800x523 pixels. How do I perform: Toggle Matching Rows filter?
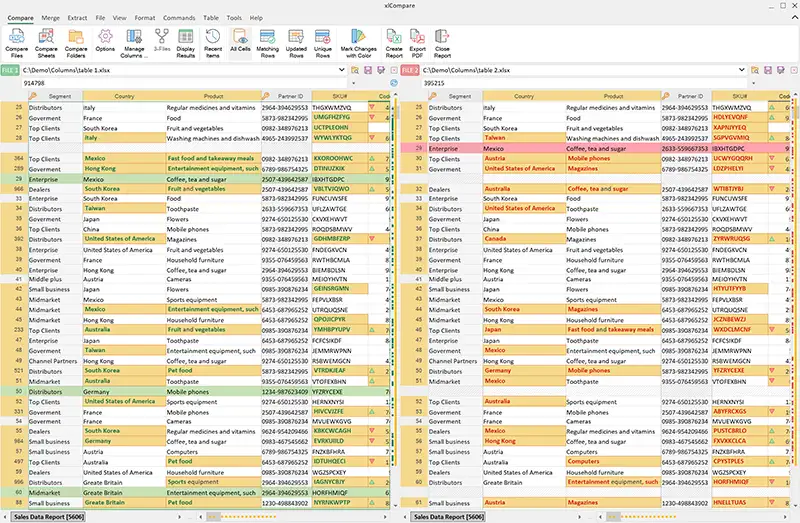click(x=267, y=43)
